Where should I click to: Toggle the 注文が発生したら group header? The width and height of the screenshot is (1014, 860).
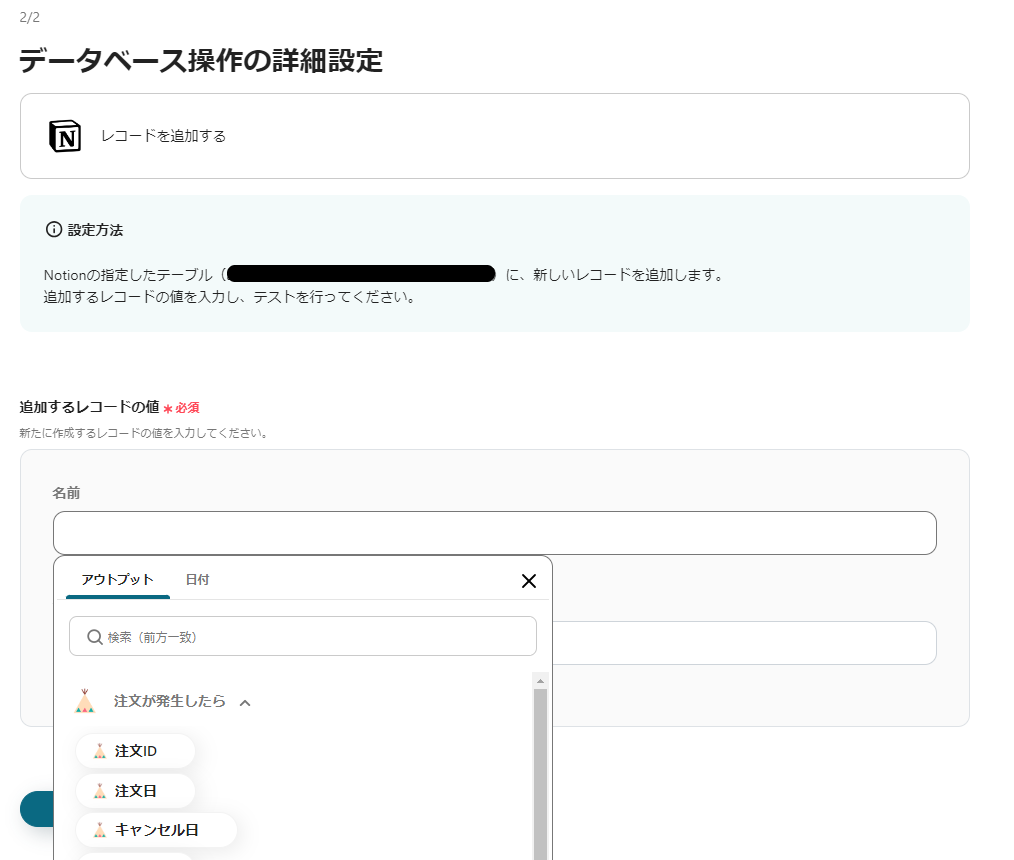169,702
